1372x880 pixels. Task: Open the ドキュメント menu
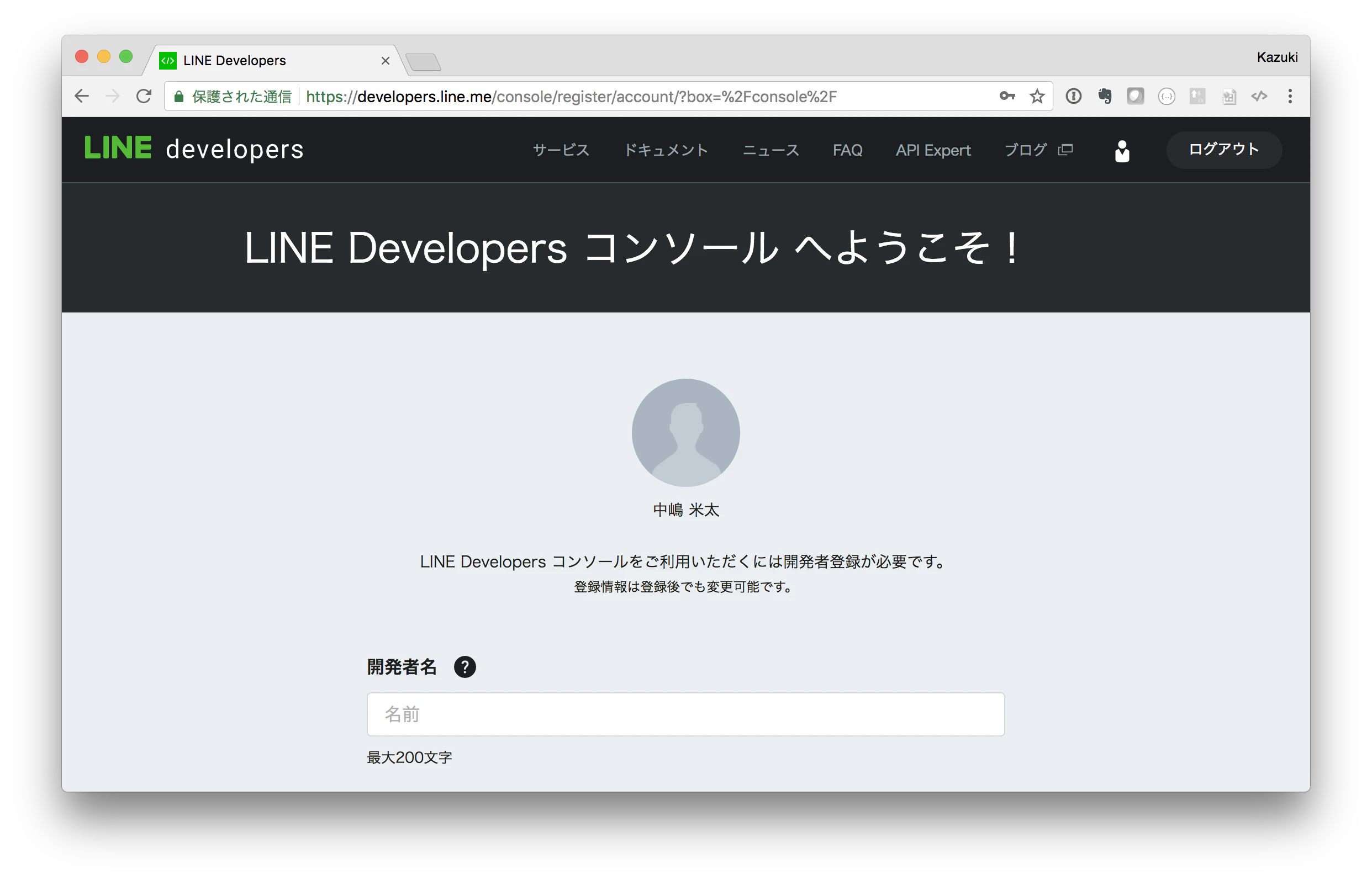click(x=666, y=150)
